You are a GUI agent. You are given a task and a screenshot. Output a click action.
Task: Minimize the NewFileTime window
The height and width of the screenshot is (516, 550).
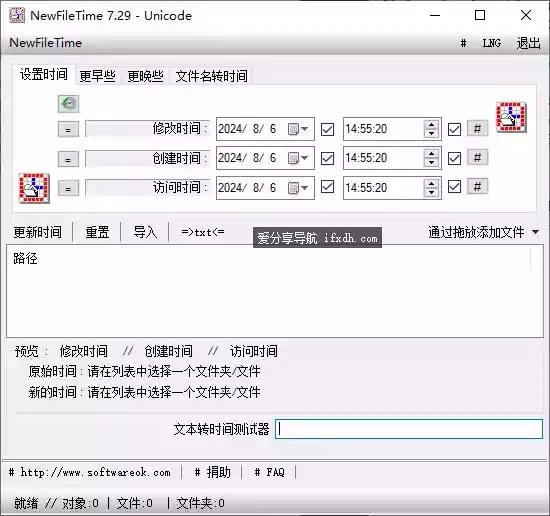pos(435,15)
